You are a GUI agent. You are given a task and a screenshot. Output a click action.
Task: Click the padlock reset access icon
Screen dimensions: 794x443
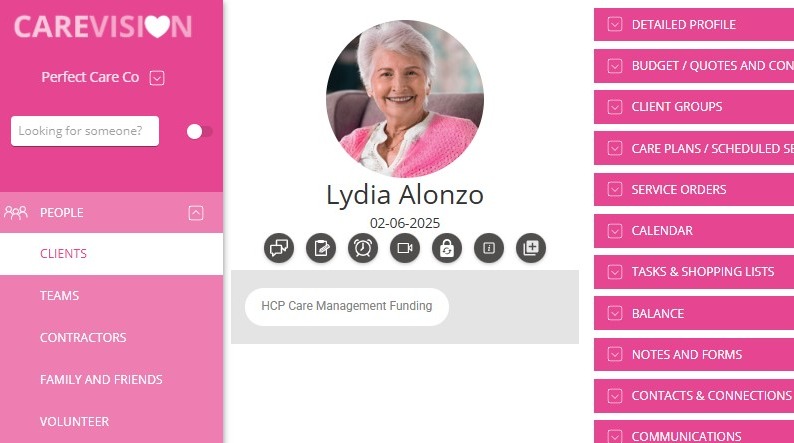click(x=447, y=248)
